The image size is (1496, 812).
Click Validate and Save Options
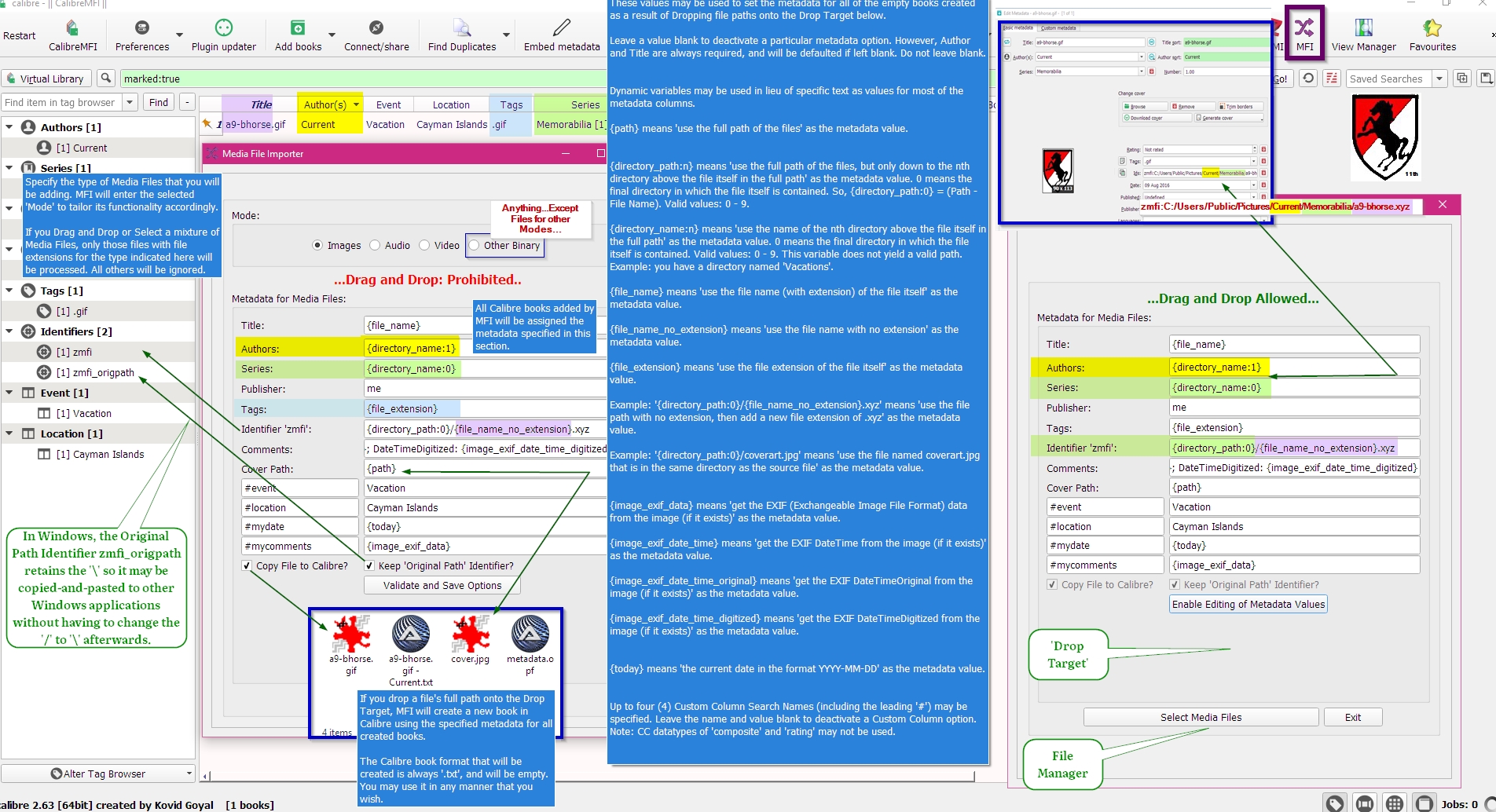point(442,586)
